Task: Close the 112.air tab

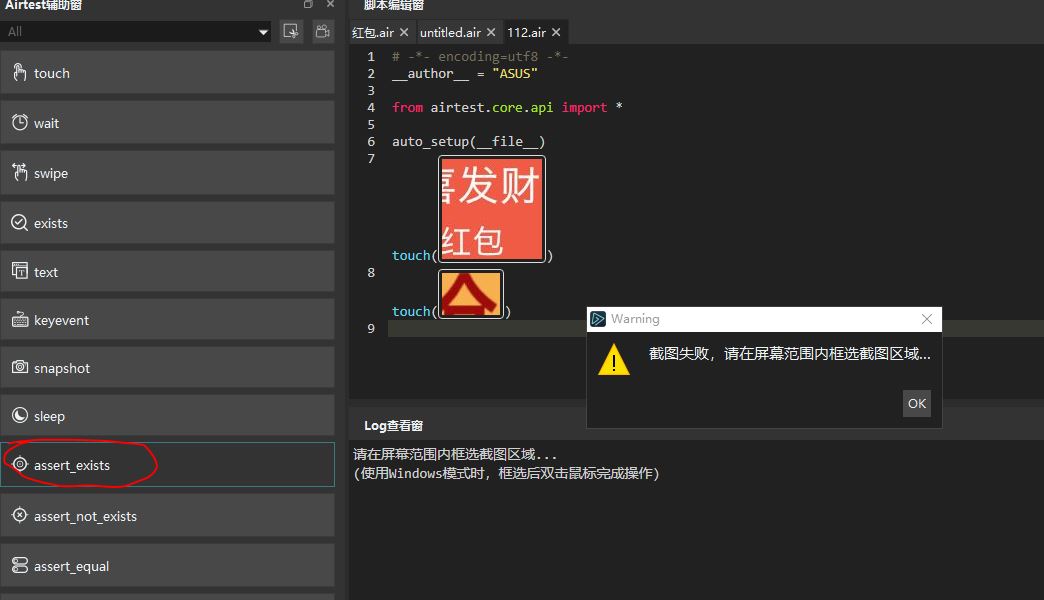Action: tap(556, 32)
